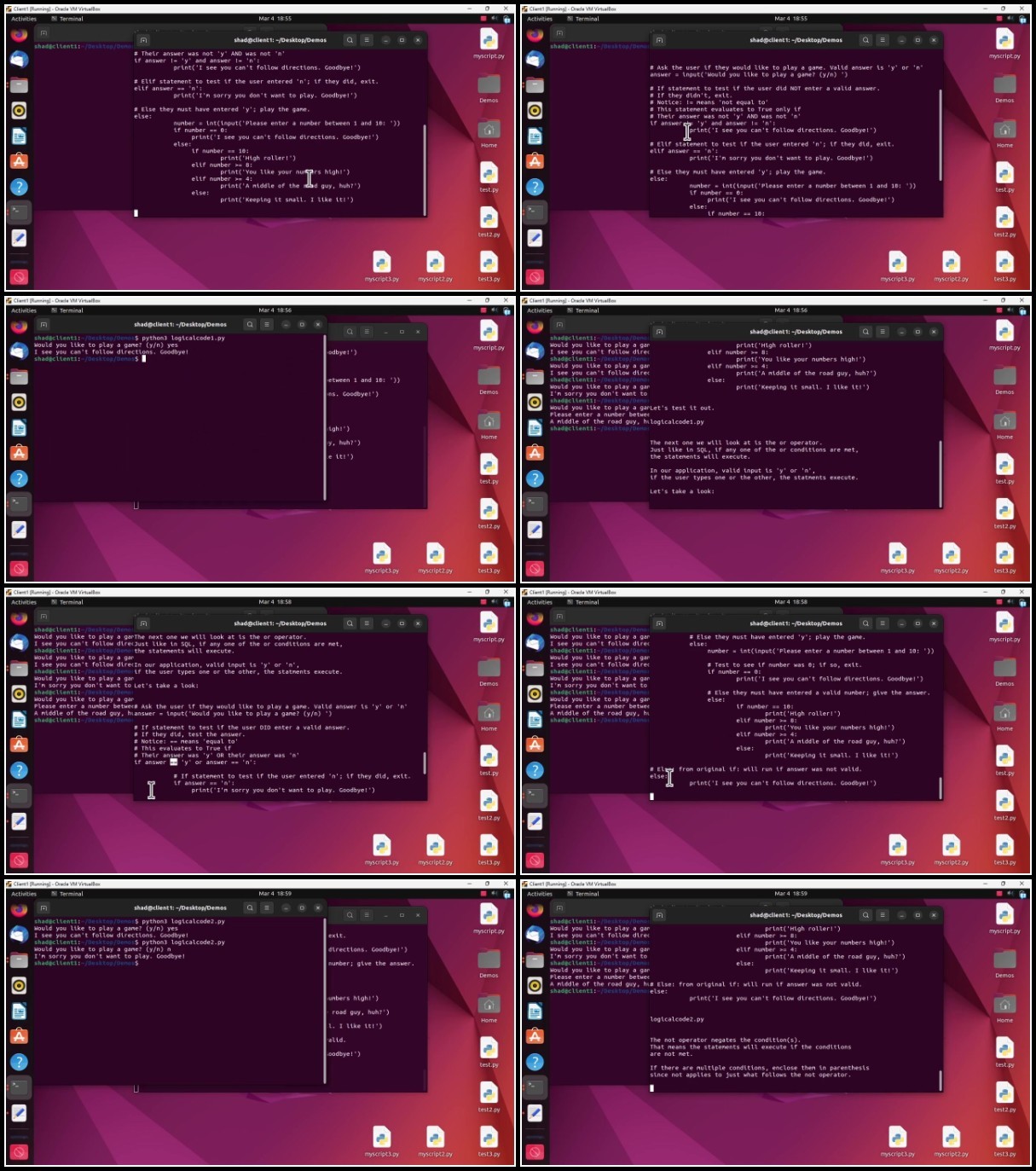Select test2.py desktop icon in third-row left screenshot

pos(489,804)
